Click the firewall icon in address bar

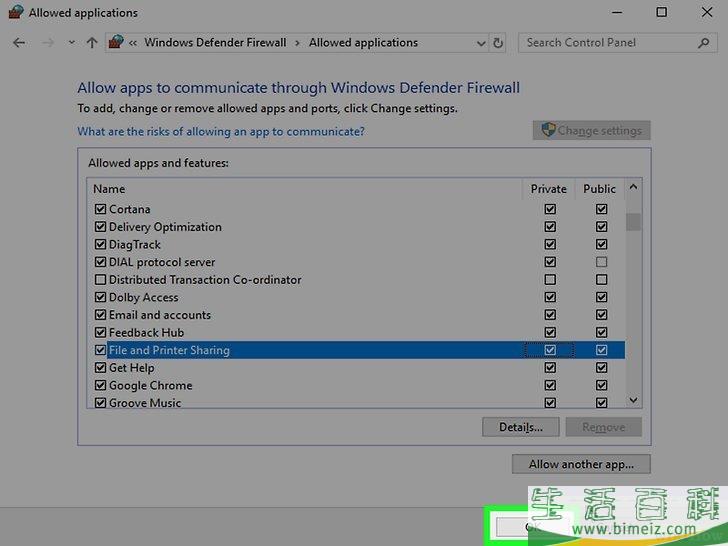pos(116,43)
